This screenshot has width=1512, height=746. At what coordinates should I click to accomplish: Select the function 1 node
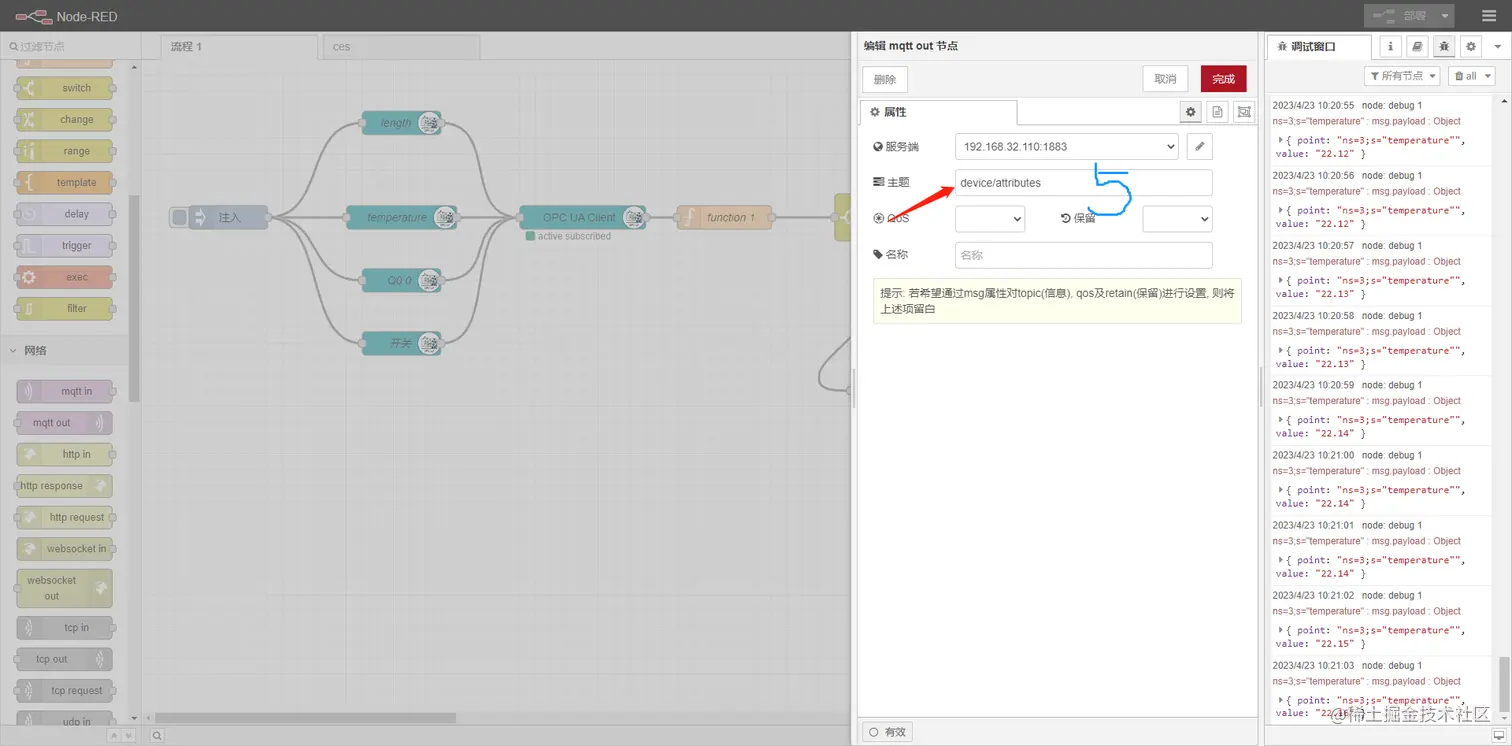pyautogui.click(x=724, y=217)
